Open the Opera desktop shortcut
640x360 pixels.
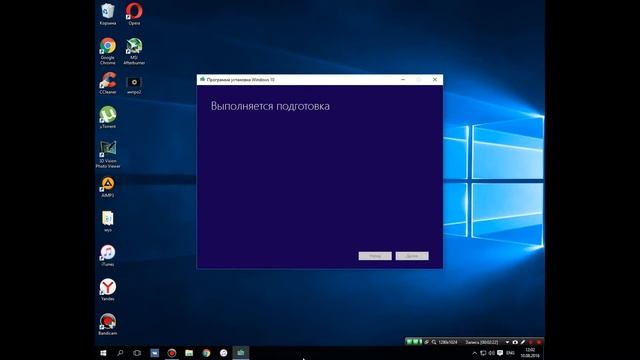pos(134,14)
